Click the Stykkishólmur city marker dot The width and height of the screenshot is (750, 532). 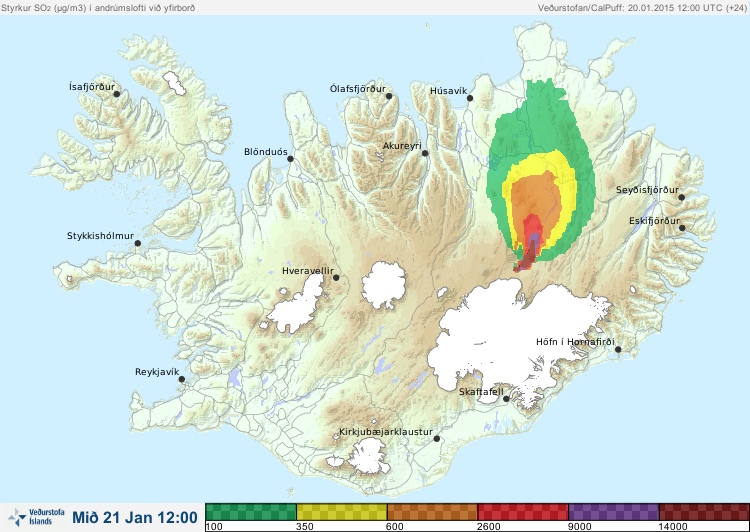click(x=138, y=244)
